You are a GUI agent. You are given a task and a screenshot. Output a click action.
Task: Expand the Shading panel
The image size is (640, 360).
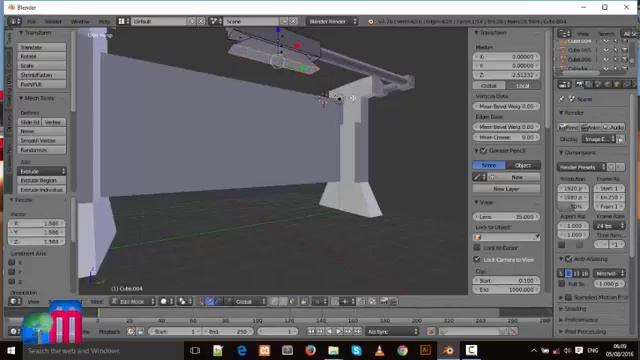(573, 309)
